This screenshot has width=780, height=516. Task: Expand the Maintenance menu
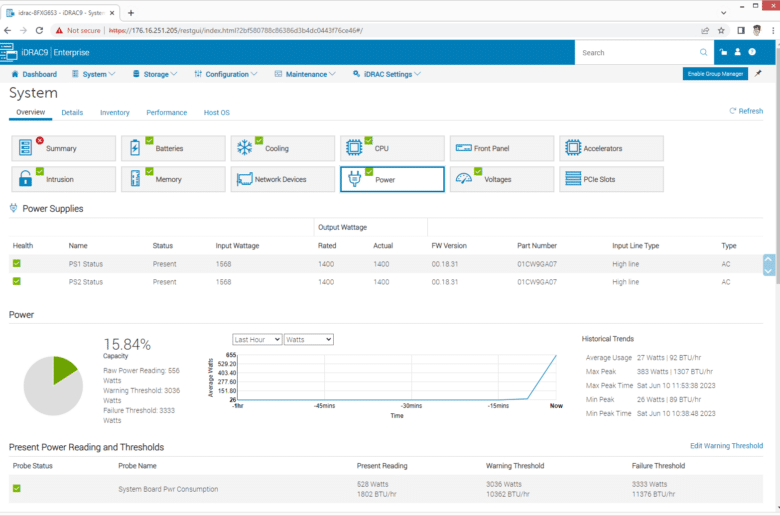coord(305,74)
